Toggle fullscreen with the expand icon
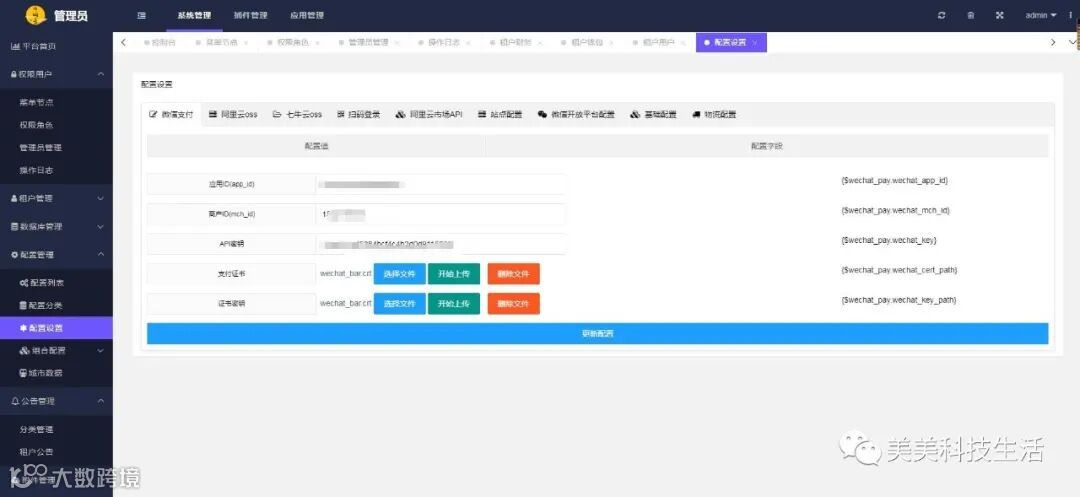The height and width of the screenshot is (497, 1080). (999, 15)
